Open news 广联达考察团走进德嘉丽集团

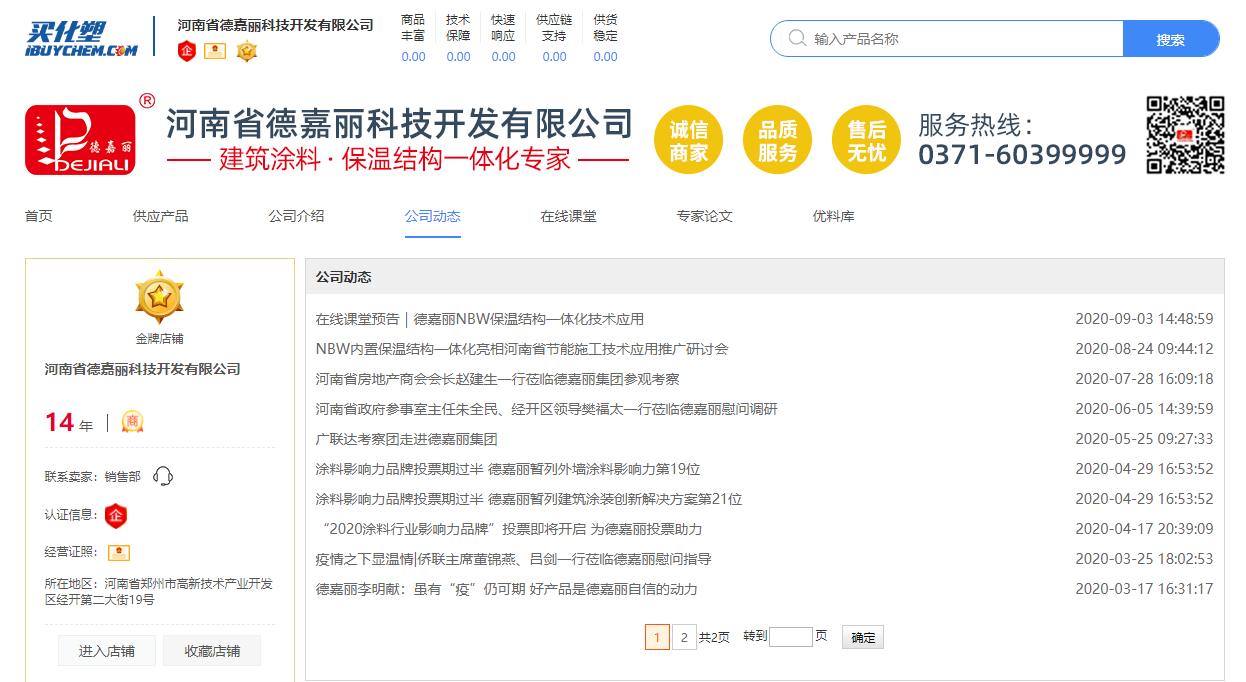[407, 439]
